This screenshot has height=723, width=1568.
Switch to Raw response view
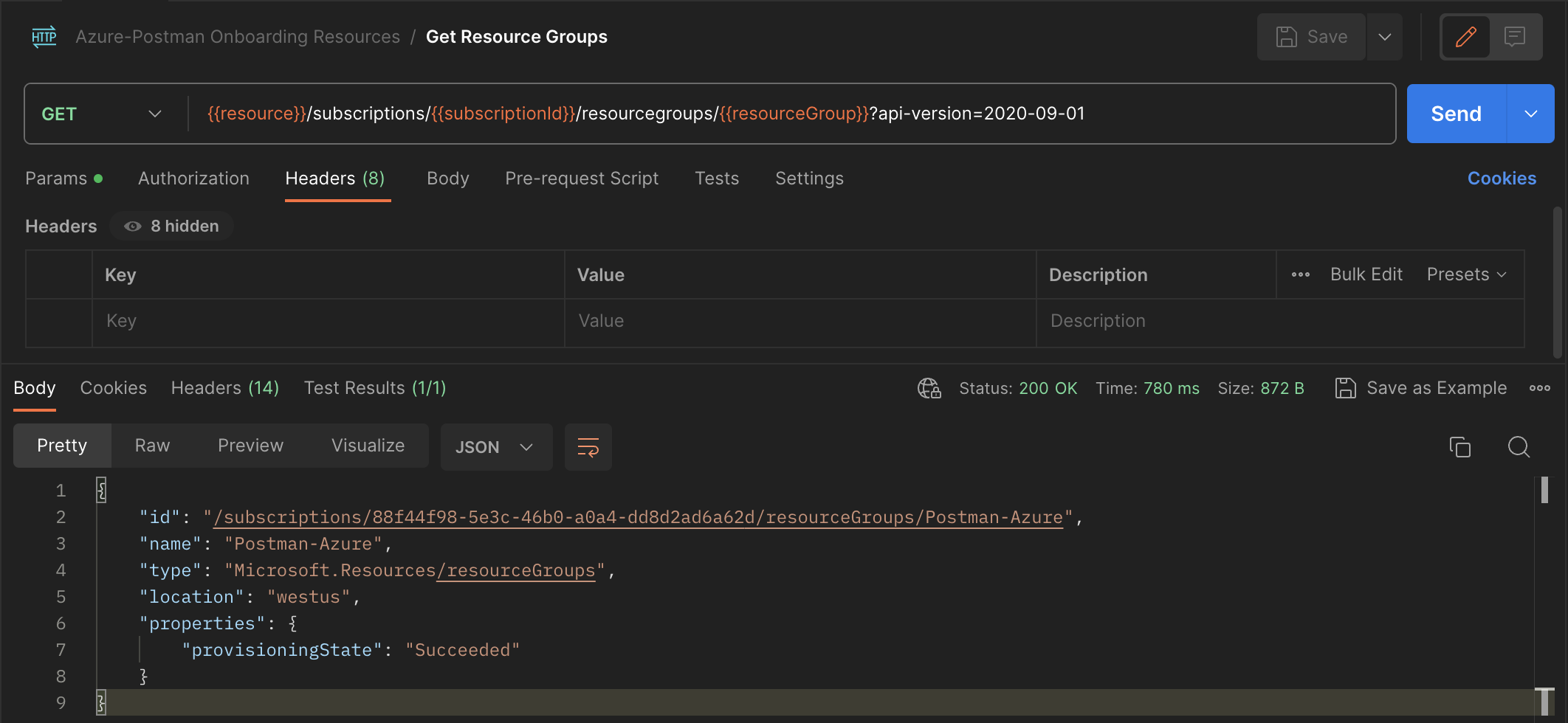click(x=152, y=446)
